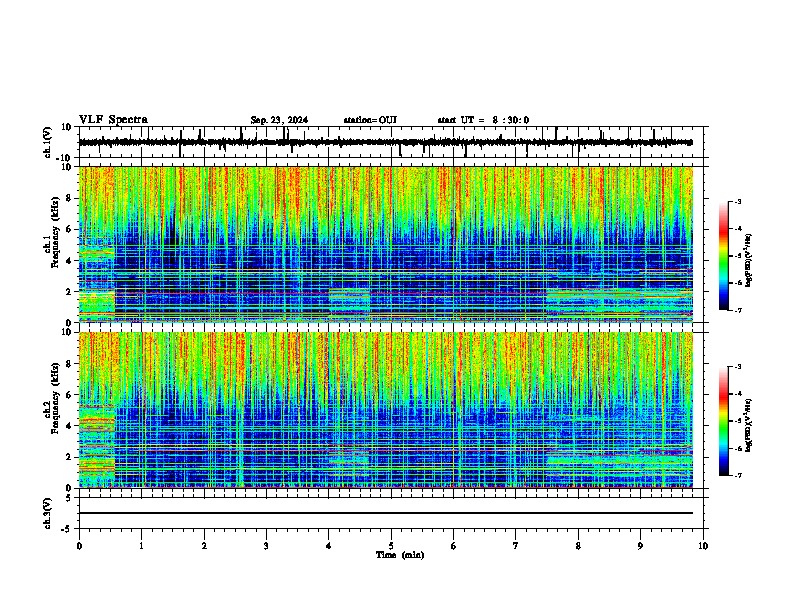Image resolution: width=792 pixels, height=612 pixels.
Task: Click time axis tick label "3"
Action: 266,546
